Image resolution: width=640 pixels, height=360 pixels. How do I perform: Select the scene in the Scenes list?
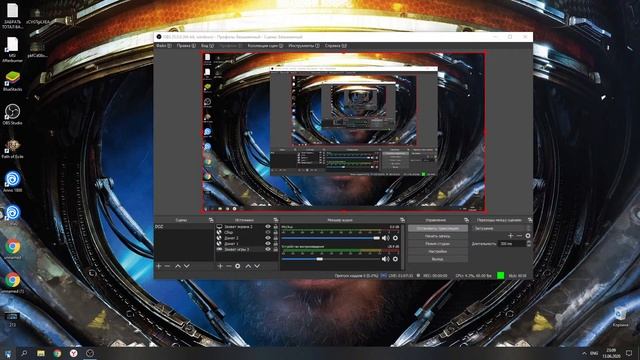point(184,227)
